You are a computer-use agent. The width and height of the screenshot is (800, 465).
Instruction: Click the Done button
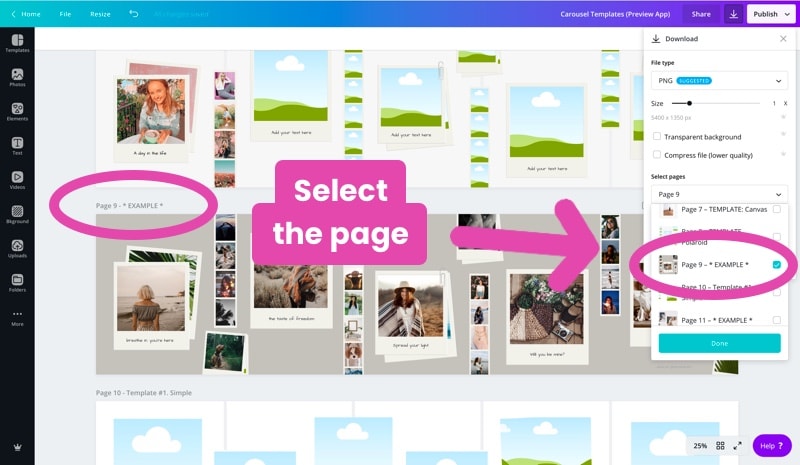pos(719,344)
